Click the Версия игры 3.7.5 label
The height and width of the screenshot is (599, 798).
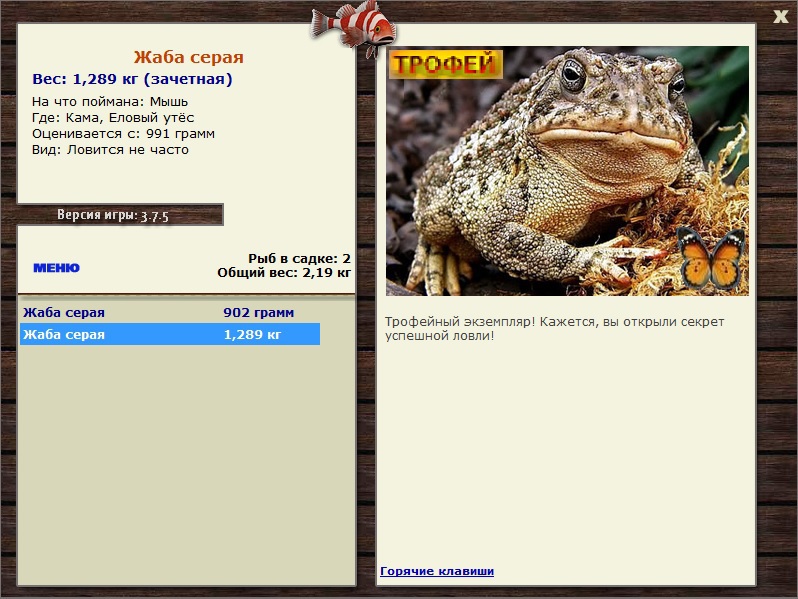[x=113, y=215]
